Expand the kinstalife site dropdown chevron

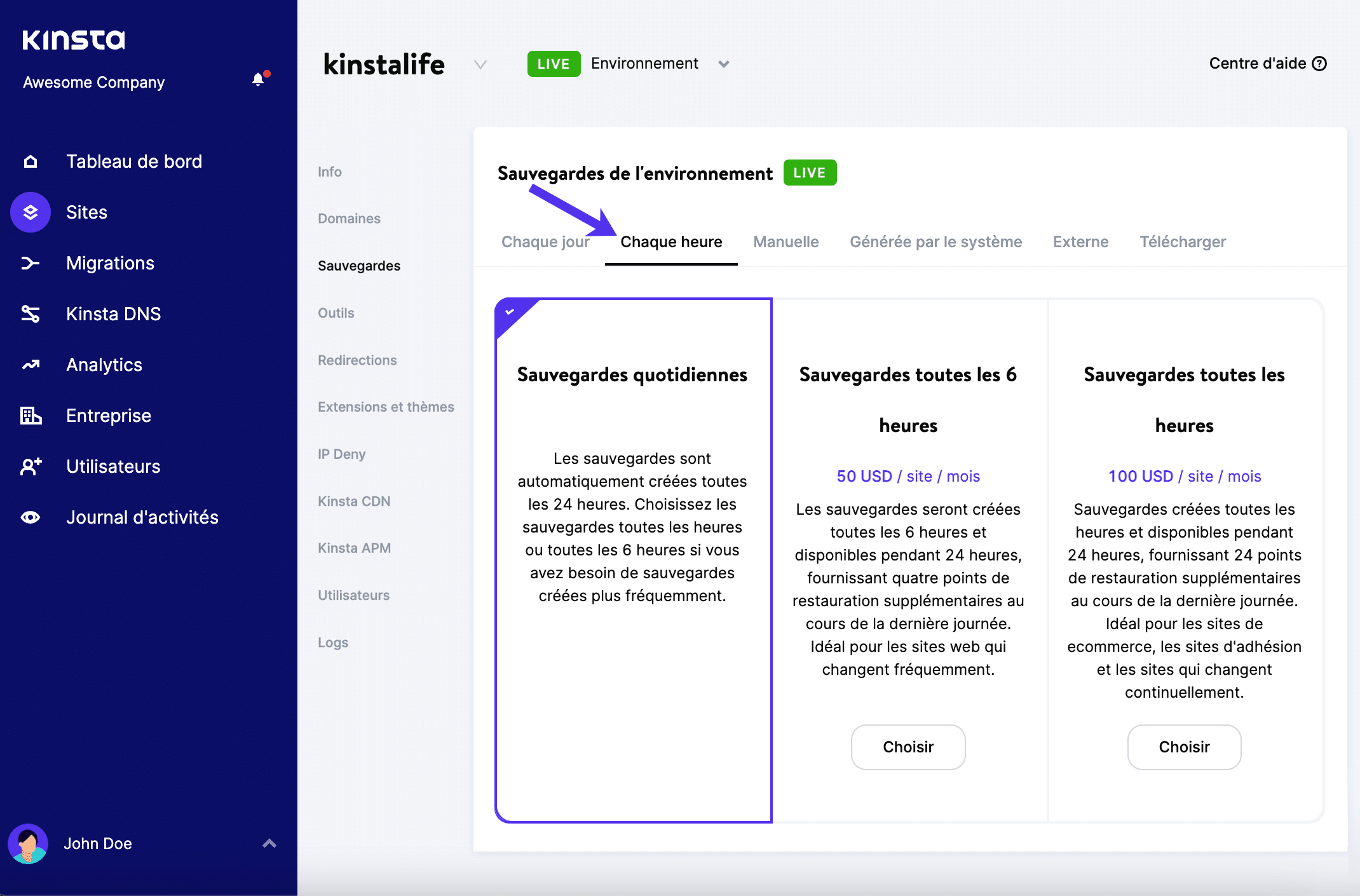(480, 64)
